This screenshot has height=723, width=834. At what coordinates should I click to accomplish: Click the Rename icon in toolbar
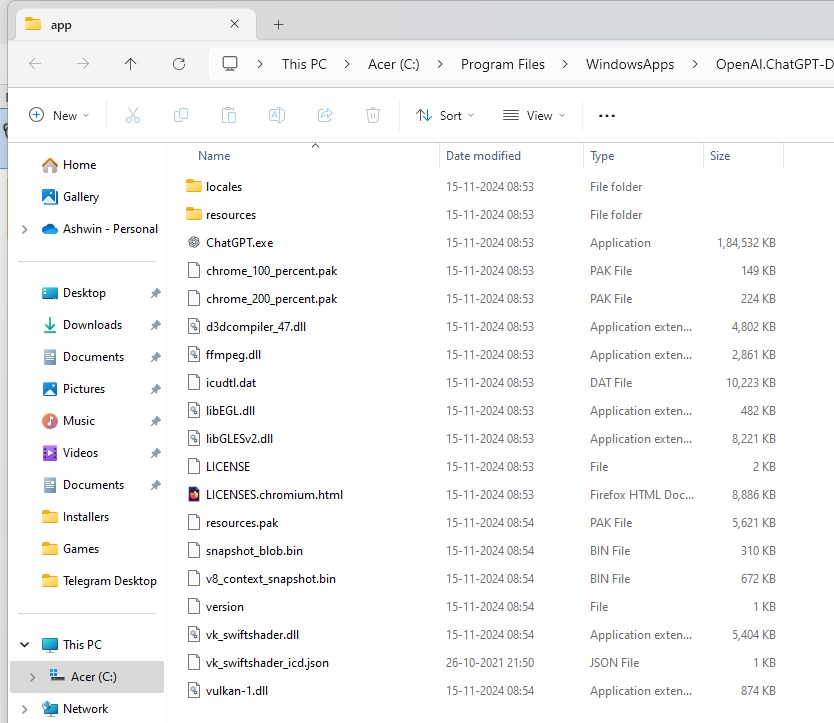click(x=277, y=115)
